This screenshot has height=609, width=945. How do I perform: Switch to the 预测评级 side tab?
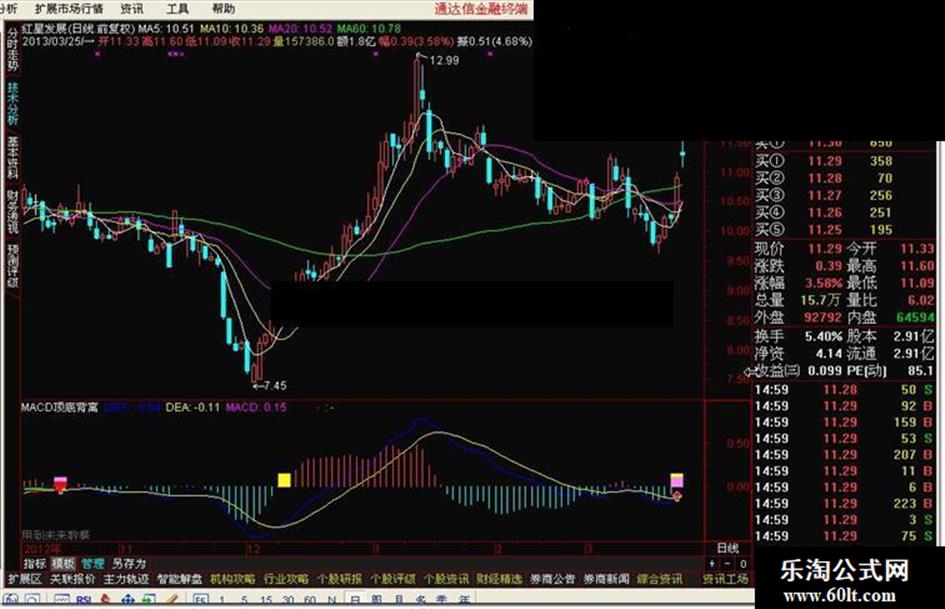pos(13,265)
